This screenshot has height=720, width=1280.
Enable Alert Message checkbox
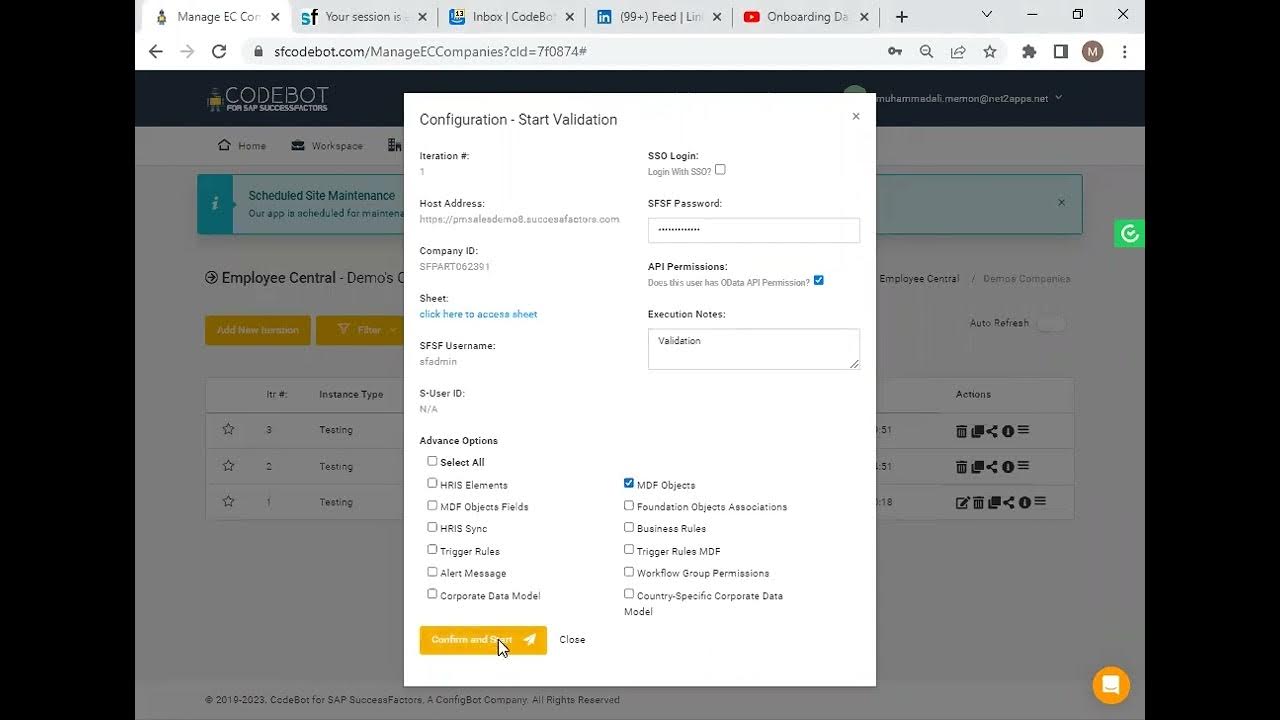click(x=432, y=572)
